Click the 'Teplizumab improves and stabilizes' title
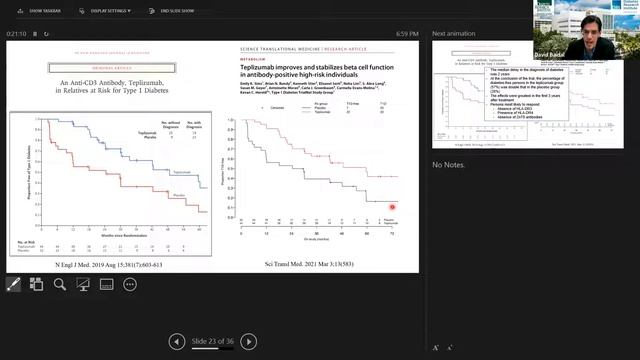 point(317,71)
